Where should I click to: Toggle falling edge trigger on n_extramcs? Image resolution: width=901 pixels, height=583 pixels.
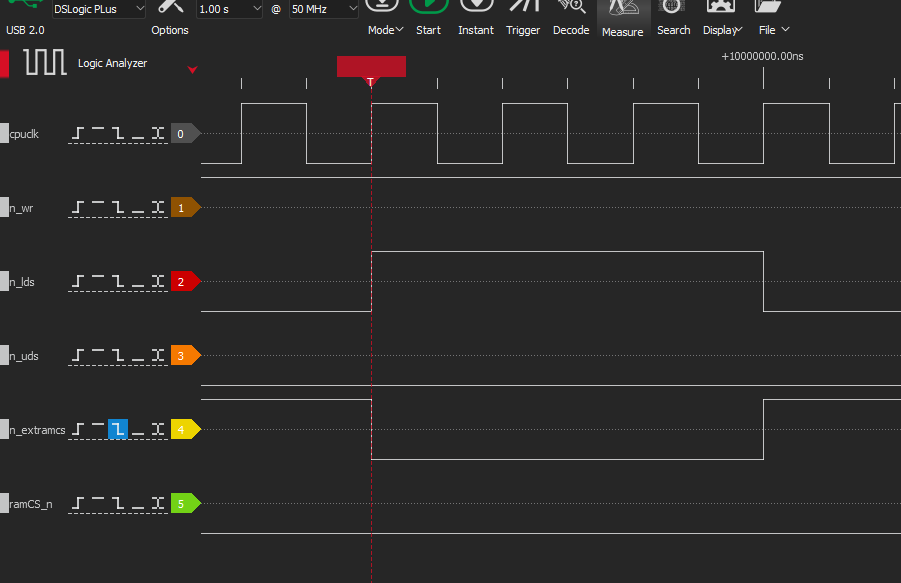(118, 430)
